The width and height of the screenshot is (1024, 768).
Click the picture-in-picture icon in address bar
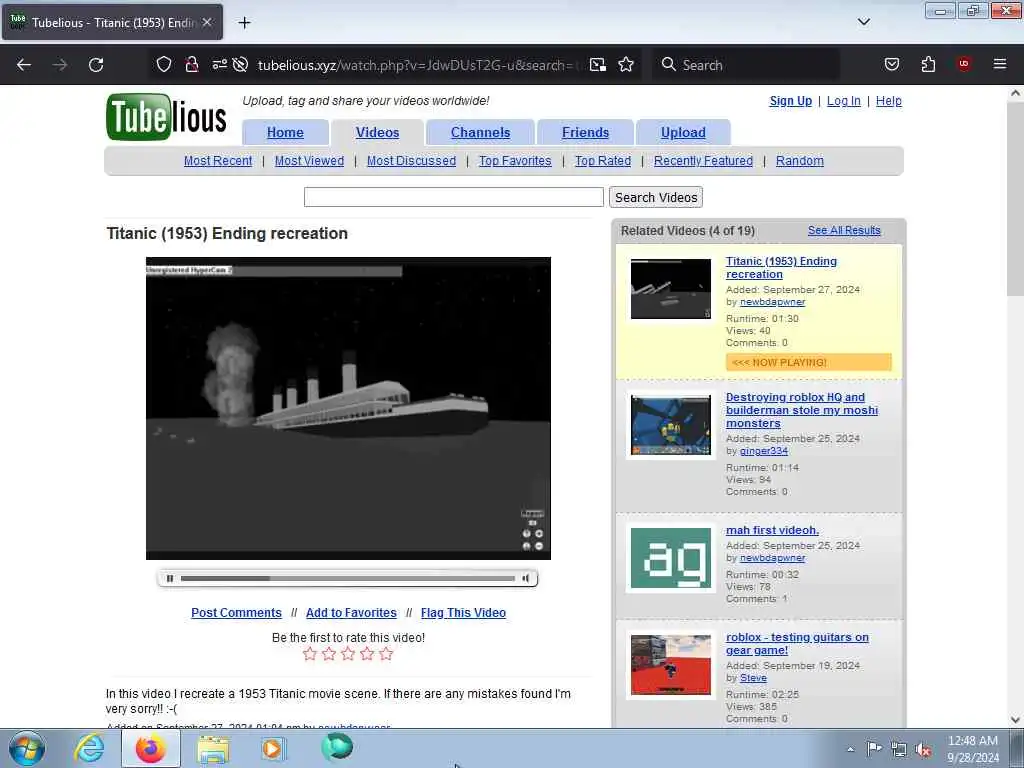point(598,64)
